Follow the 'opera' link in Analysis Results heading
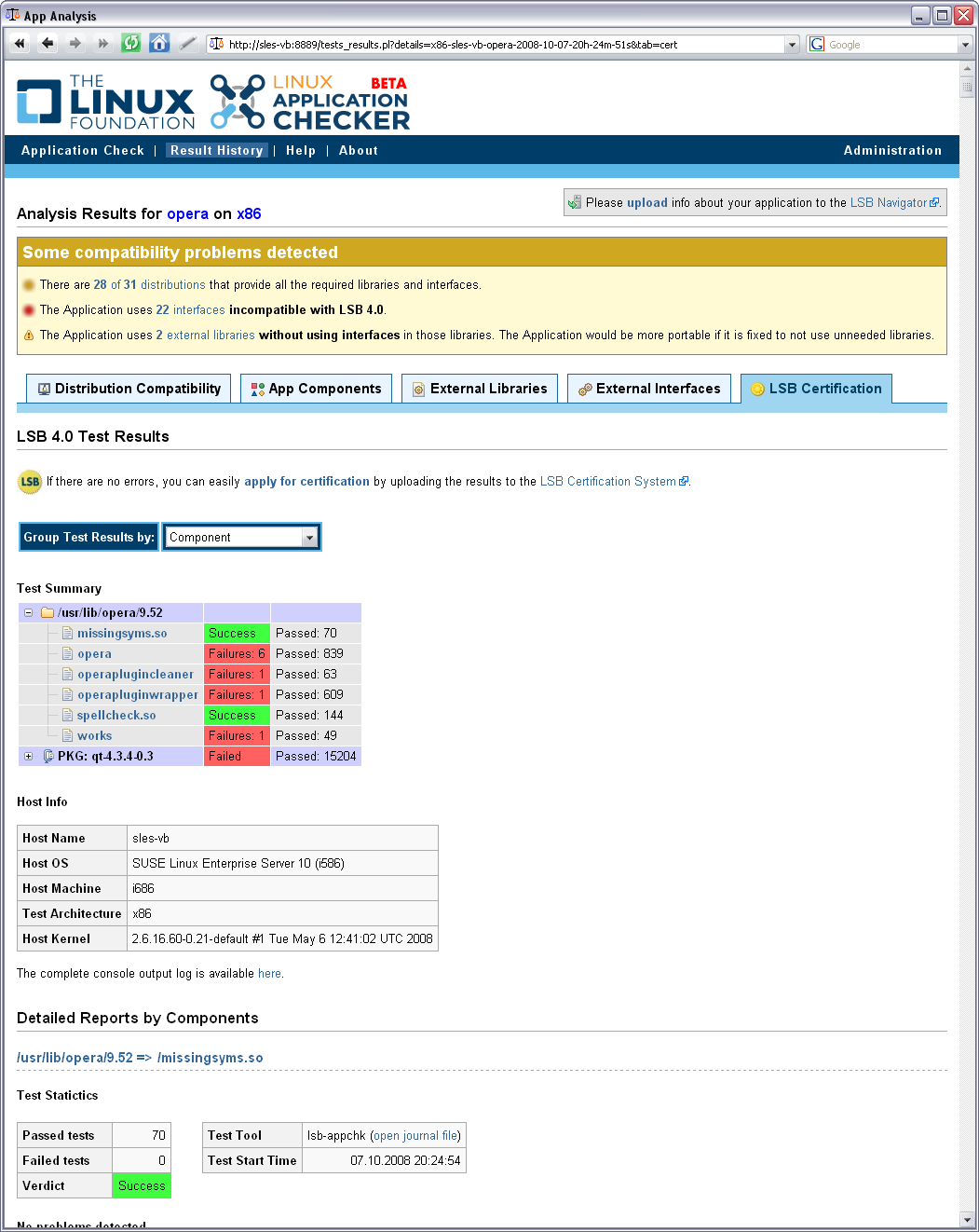The height and width of the screenshot is (1232, 979). (187, 213)
